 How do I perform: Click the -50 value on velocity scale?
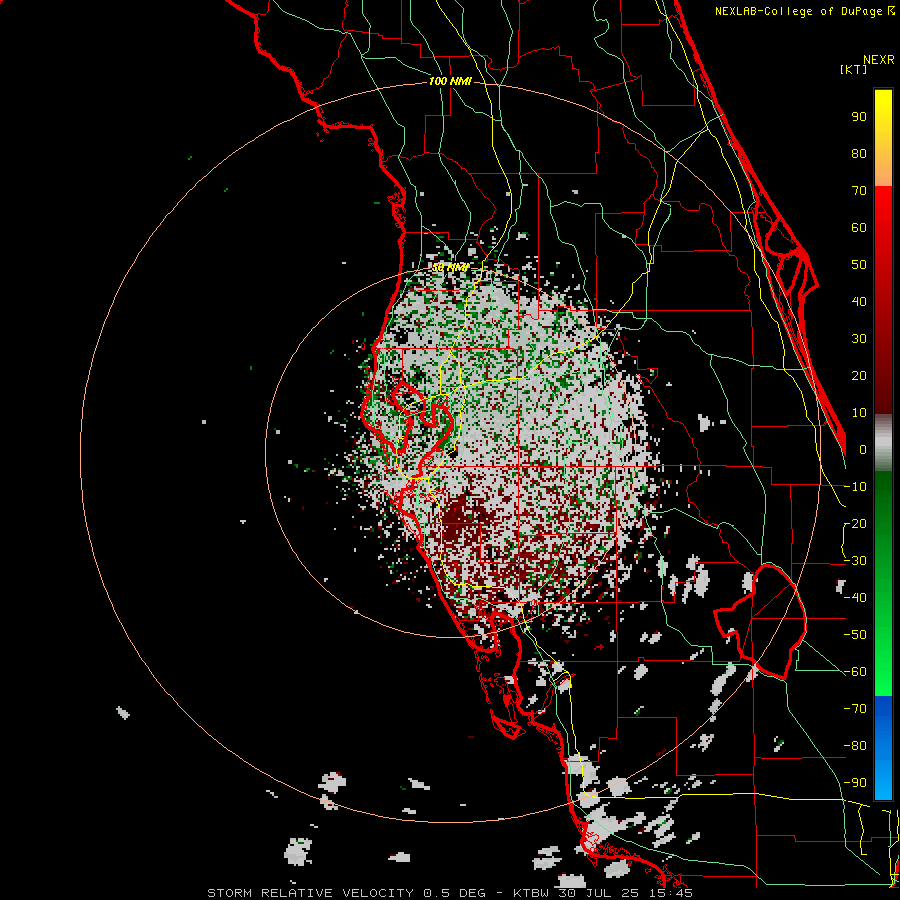855,634
